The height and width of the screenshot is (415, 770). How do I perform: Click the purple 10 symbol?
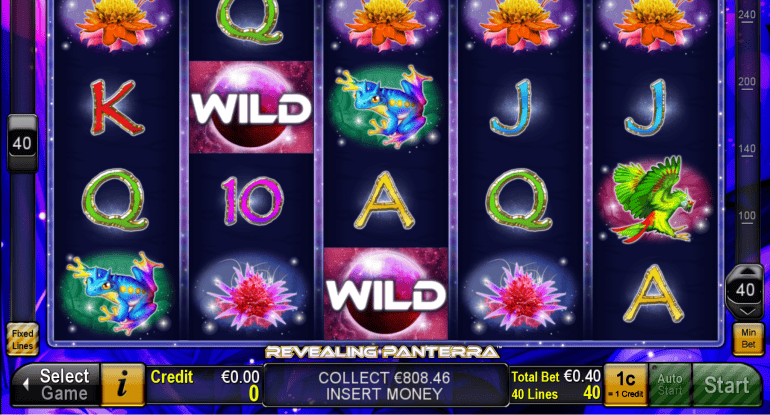(x=251, y=200)
